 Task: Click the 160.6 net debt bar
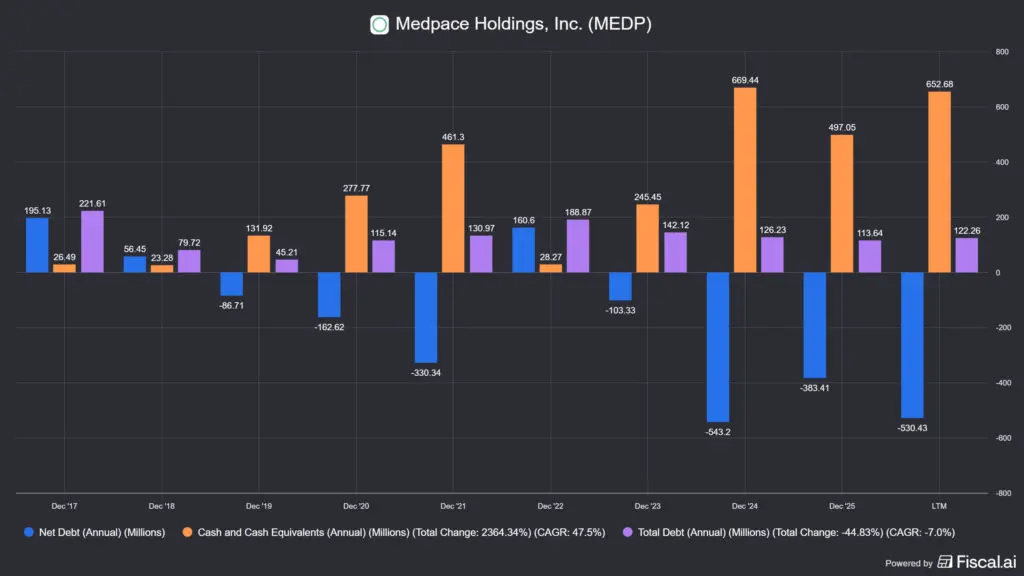[x=523, y=250]
